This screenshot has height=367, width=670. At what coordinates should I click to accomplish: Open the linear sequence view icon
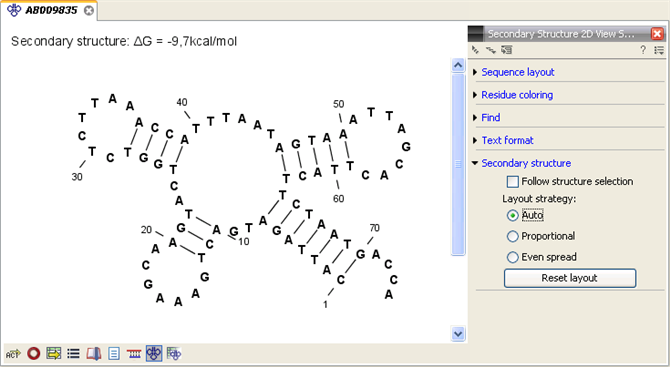point(134,354)
